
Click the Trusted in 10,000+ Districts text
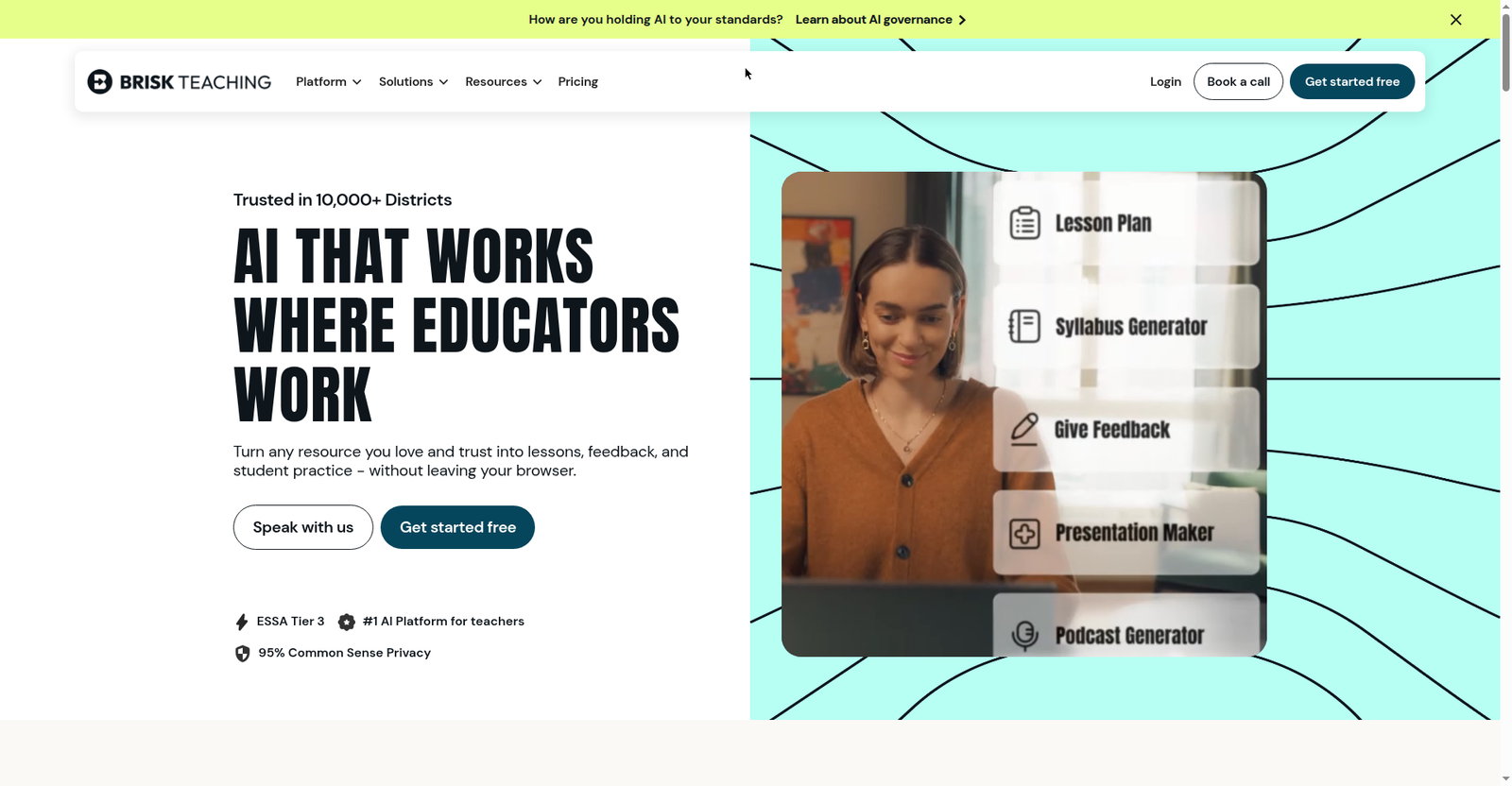[x=342, y=200]
